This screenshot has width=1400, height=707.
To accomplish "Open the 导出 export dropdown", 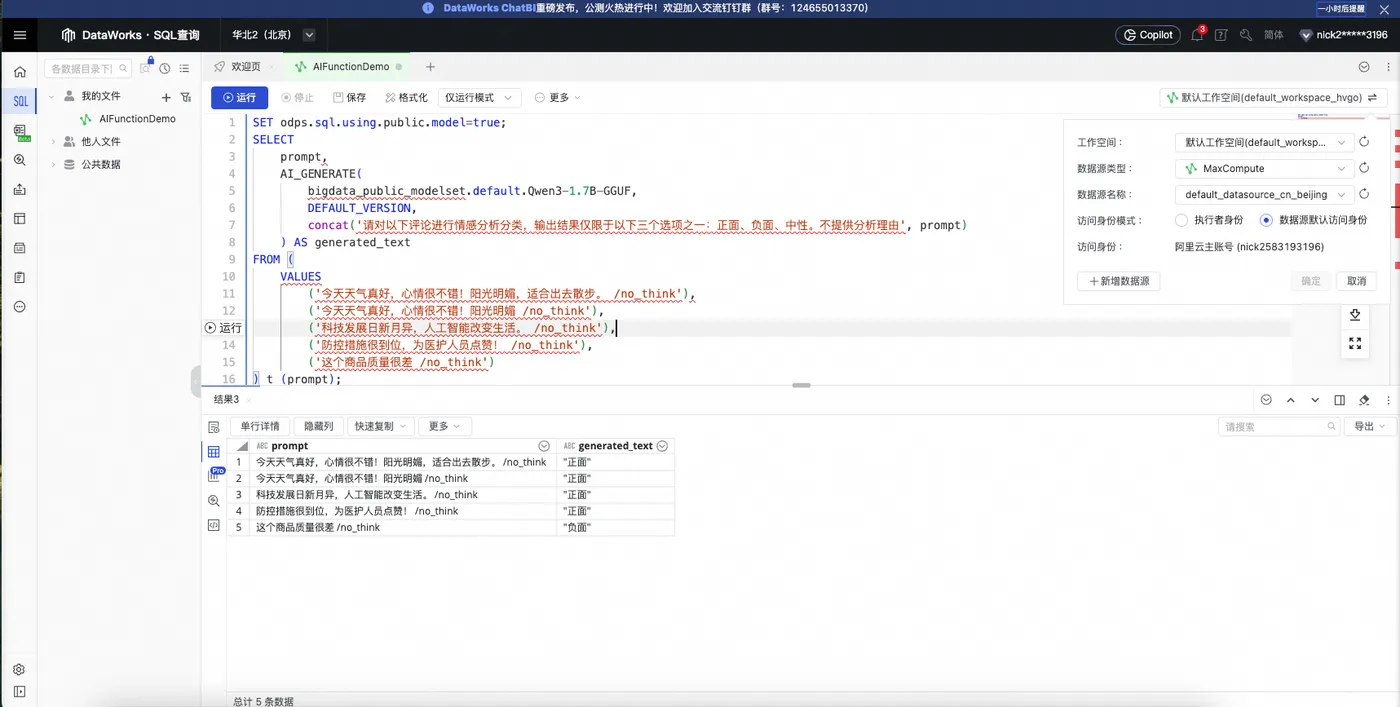I will click(1369, 426).
